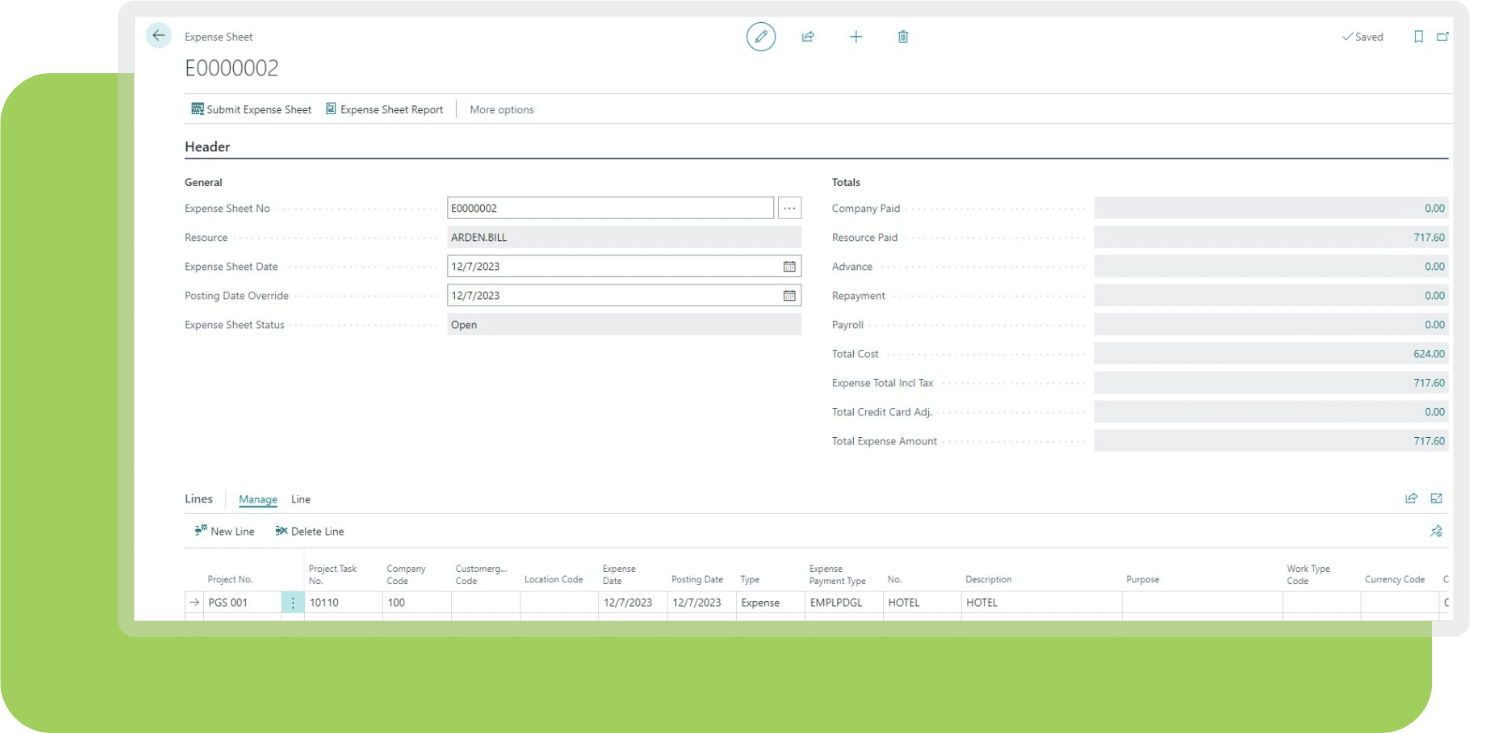Image resolution: width=1490 pixels, height=733 pixels.
Task: Share the Lines section via its icon
Action: pyautogui.click(x=1411, y=499)
